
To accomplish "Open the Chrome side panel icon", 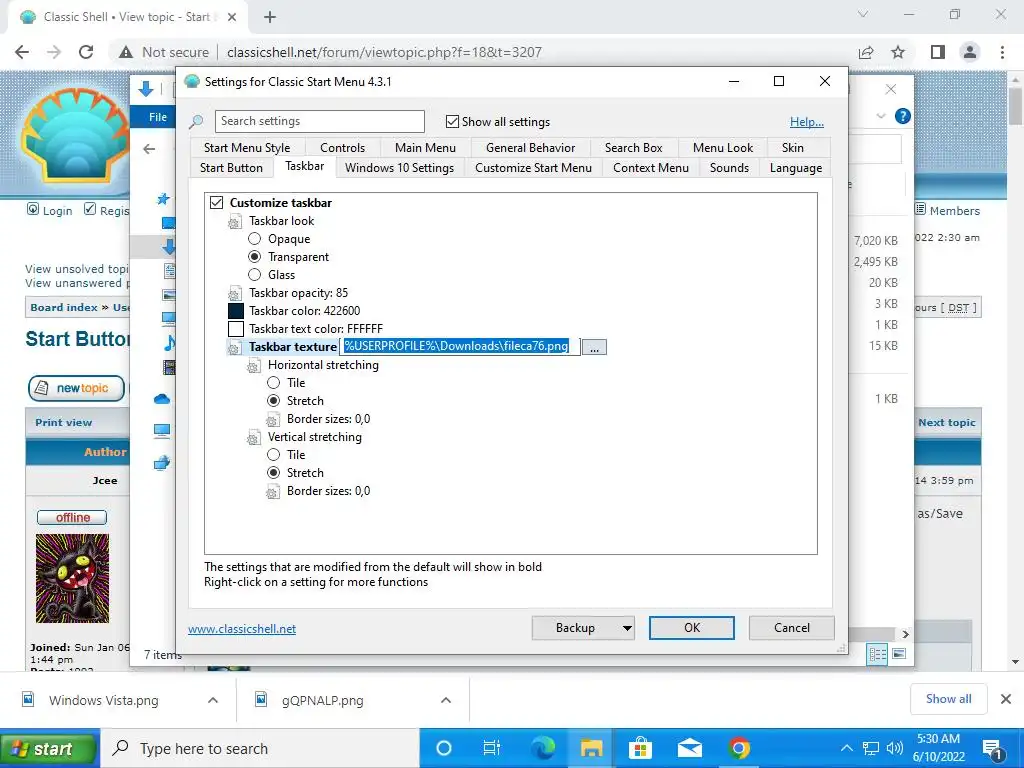I will pyautogui.click(x=938, y=52).
